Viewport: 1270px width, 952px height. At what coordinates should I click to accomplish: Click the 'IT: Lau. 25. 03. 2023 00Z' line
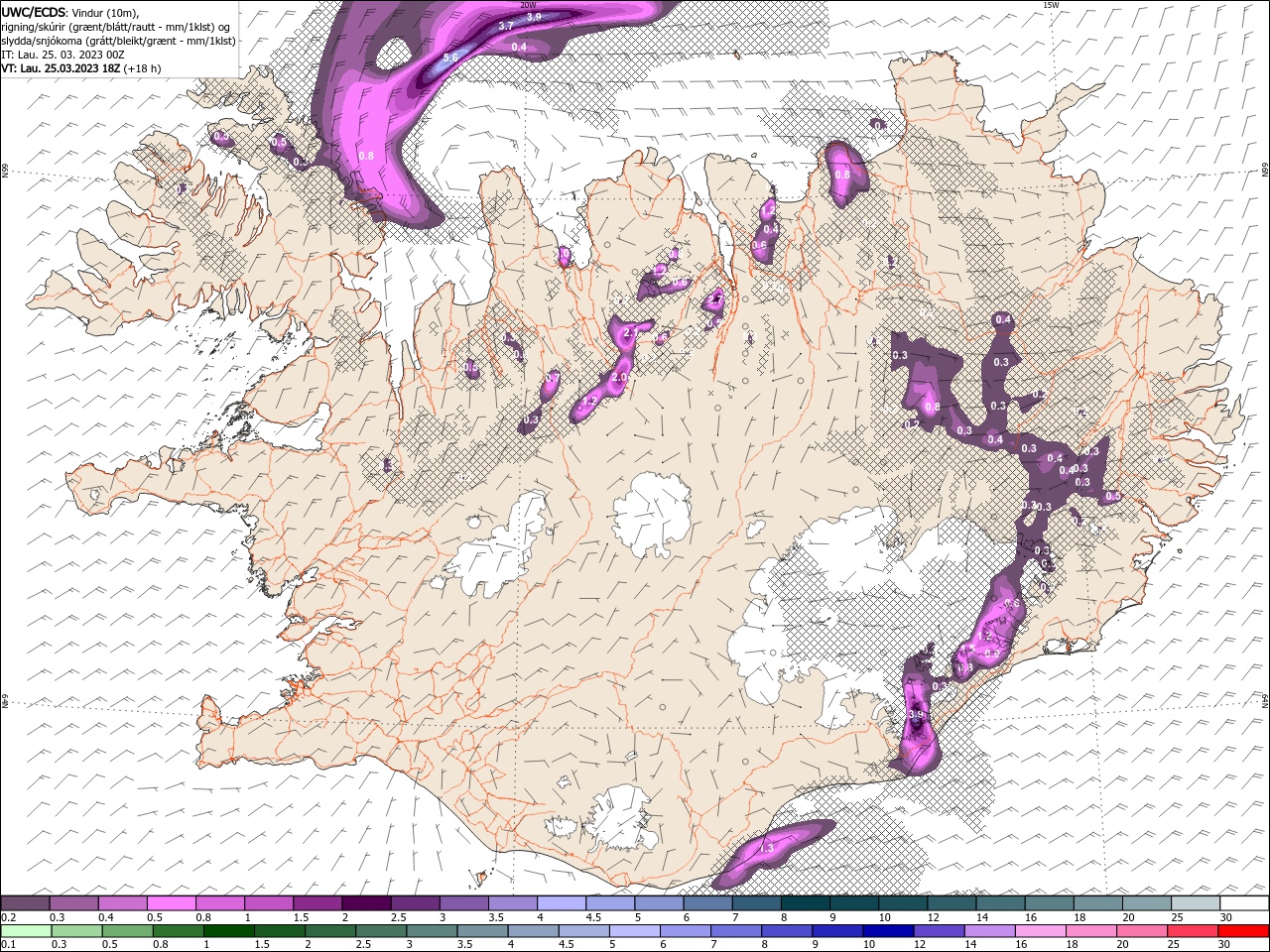63,55
